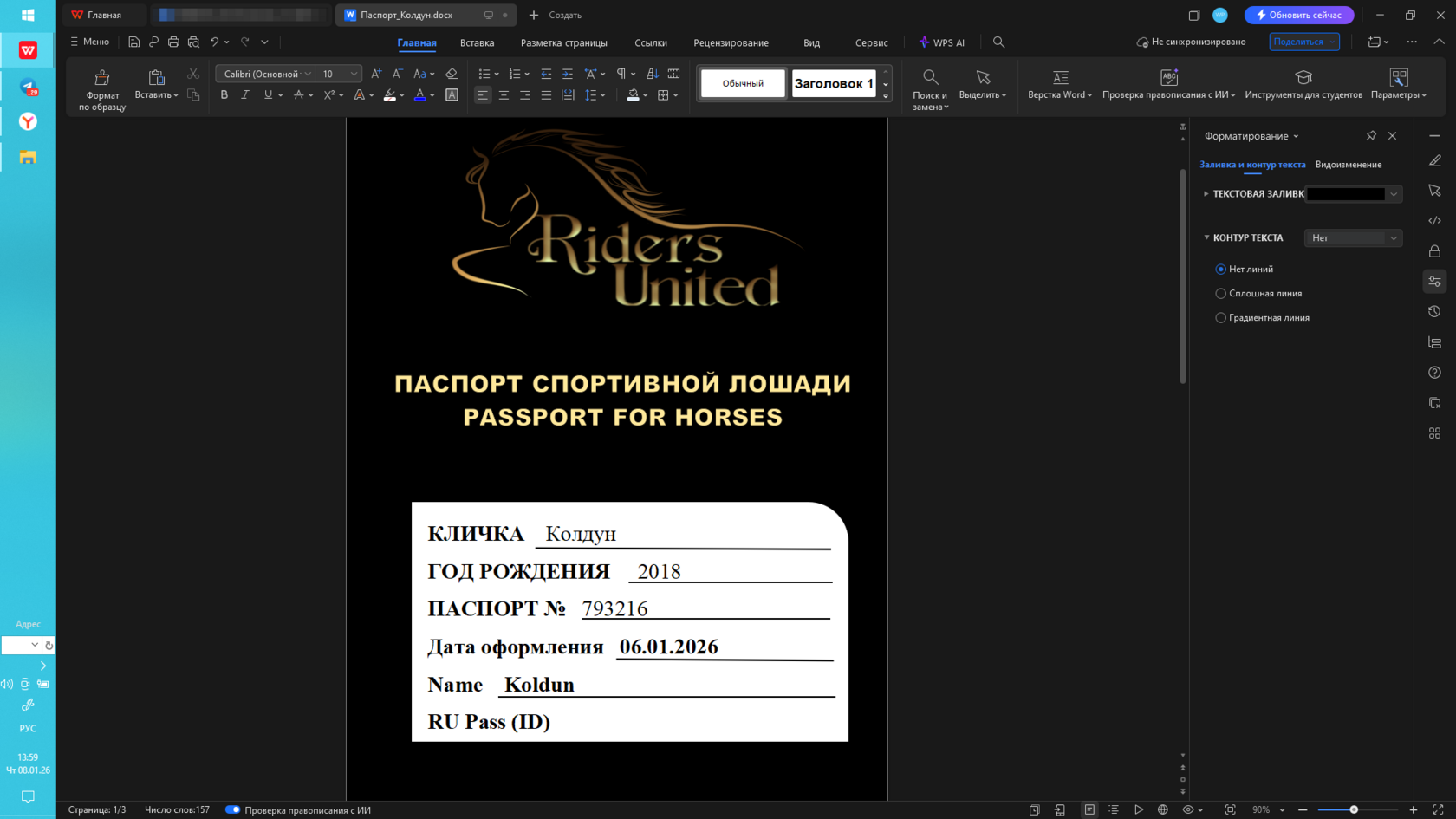The height and width of the screenshot is (819, 1456).
Task: Increase font size with the A+ icon
Action: pyautogui.click(x=376, y=74)
